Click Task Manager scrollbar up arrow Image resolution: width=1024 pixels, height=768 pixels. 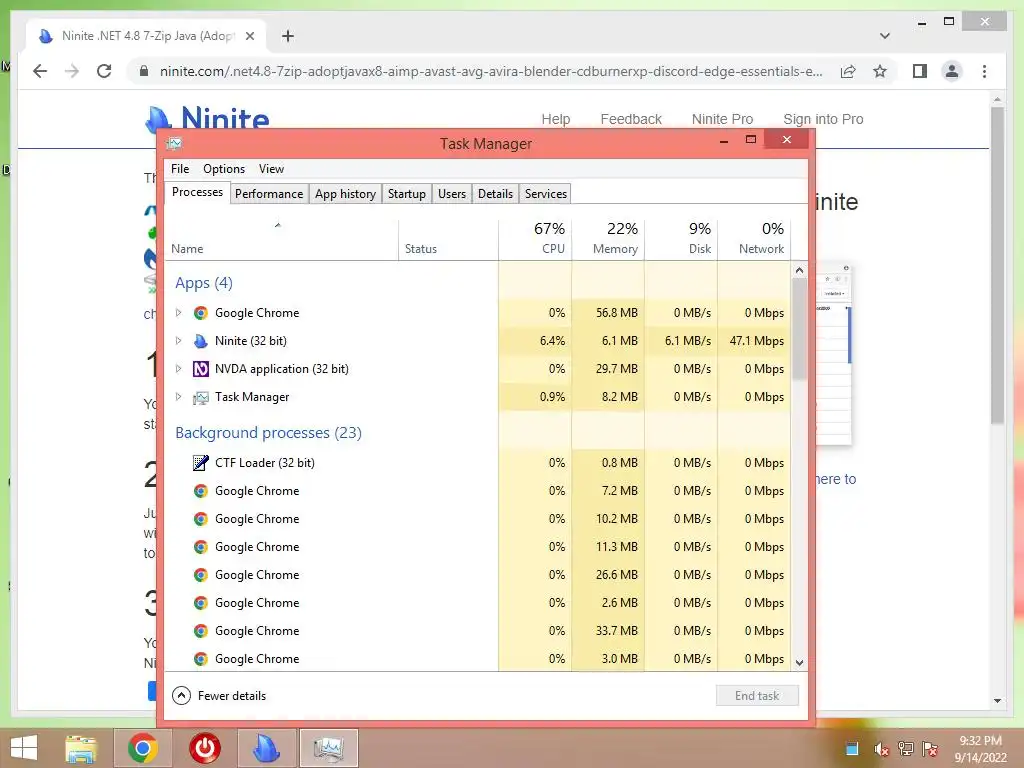(799, 270)
